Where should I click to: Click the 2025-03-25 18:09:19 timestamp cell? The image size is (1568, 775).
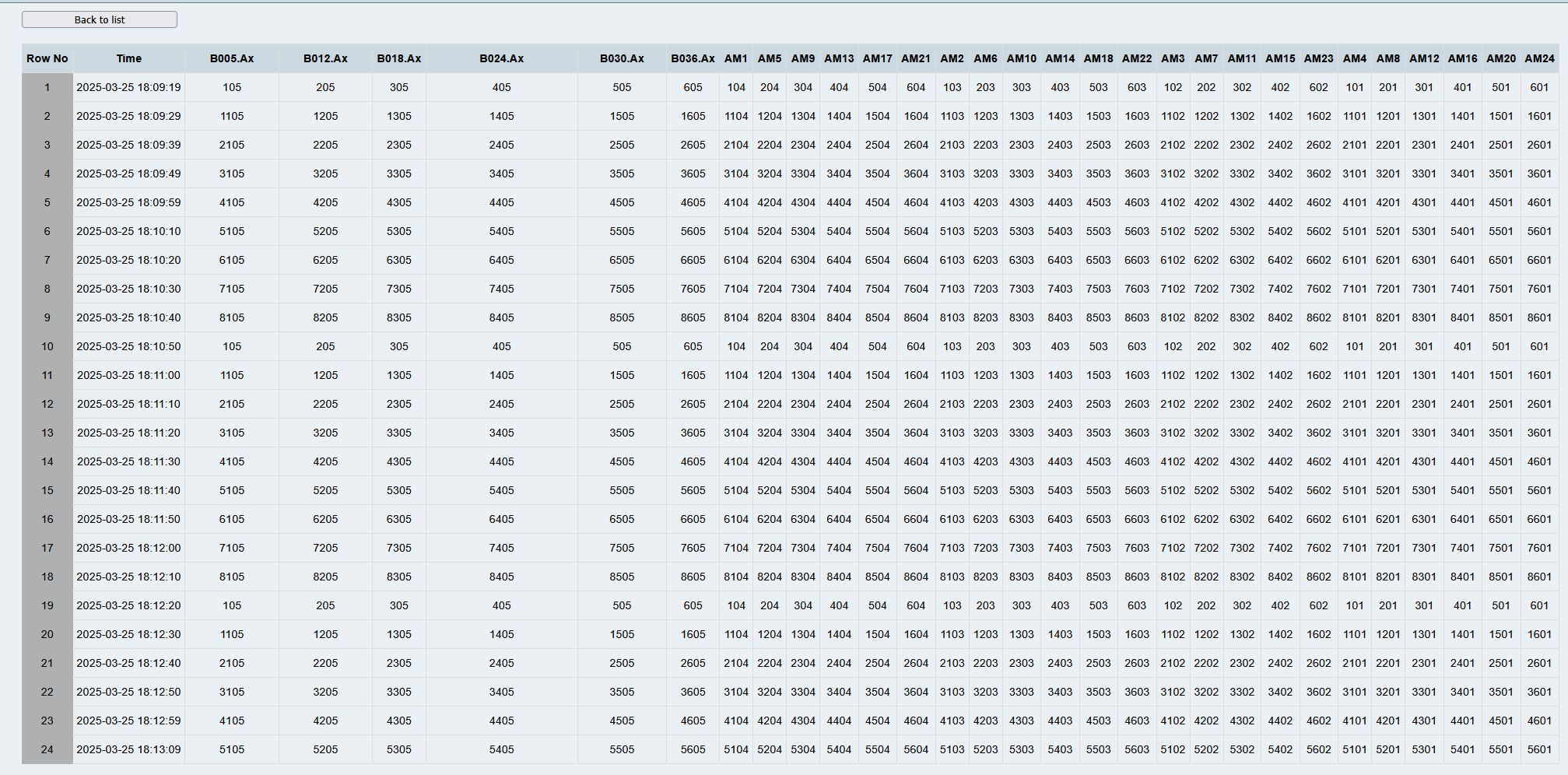click(129, 87)
